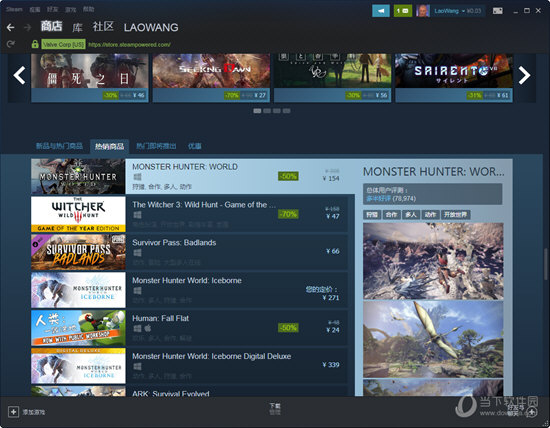Click Windows icon under Human: Fall Flat

click(x=138, y=328)
